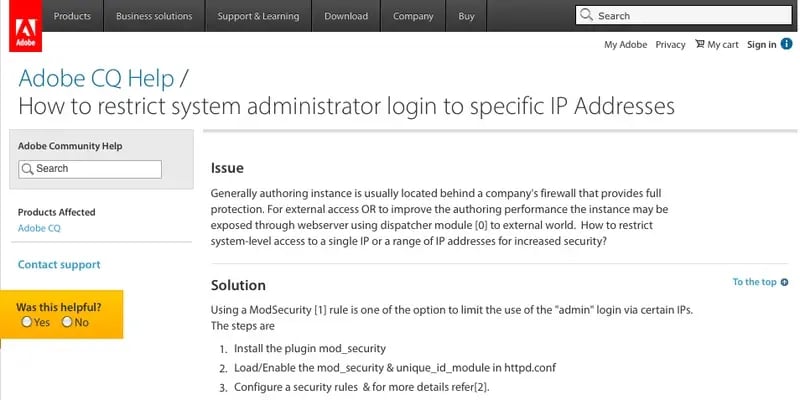
Task: Open the Buy menu
Action: [466, 16]
